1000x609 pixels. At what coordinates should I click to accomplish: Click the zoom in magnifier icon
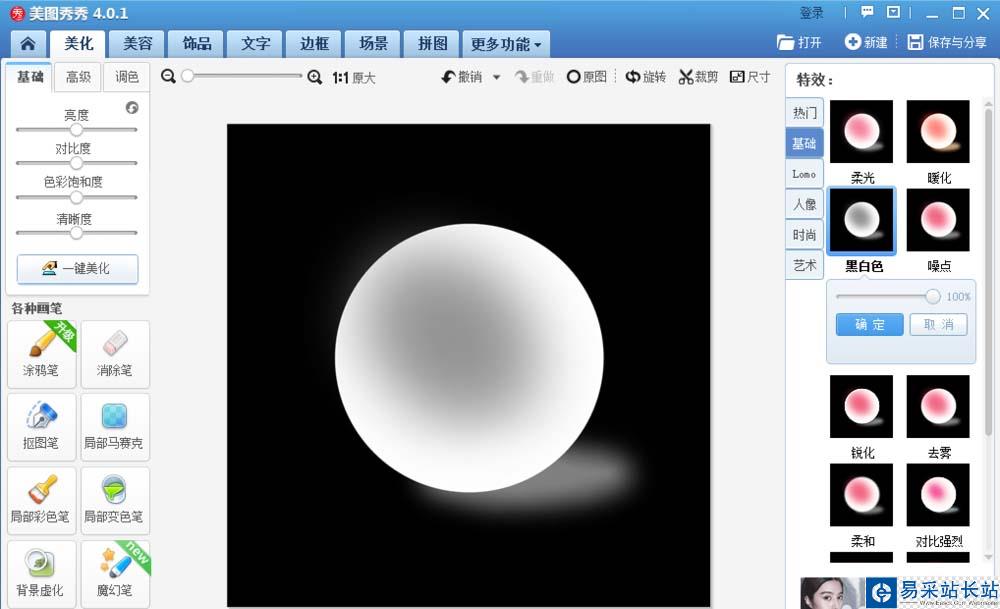coord(314,77)
